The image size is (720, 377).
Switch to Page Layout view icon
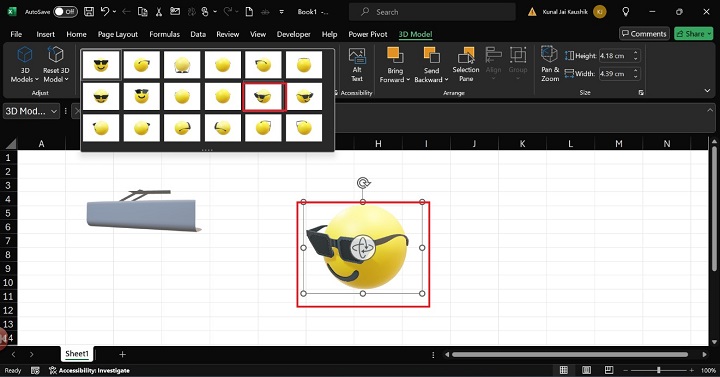(586, 370)
